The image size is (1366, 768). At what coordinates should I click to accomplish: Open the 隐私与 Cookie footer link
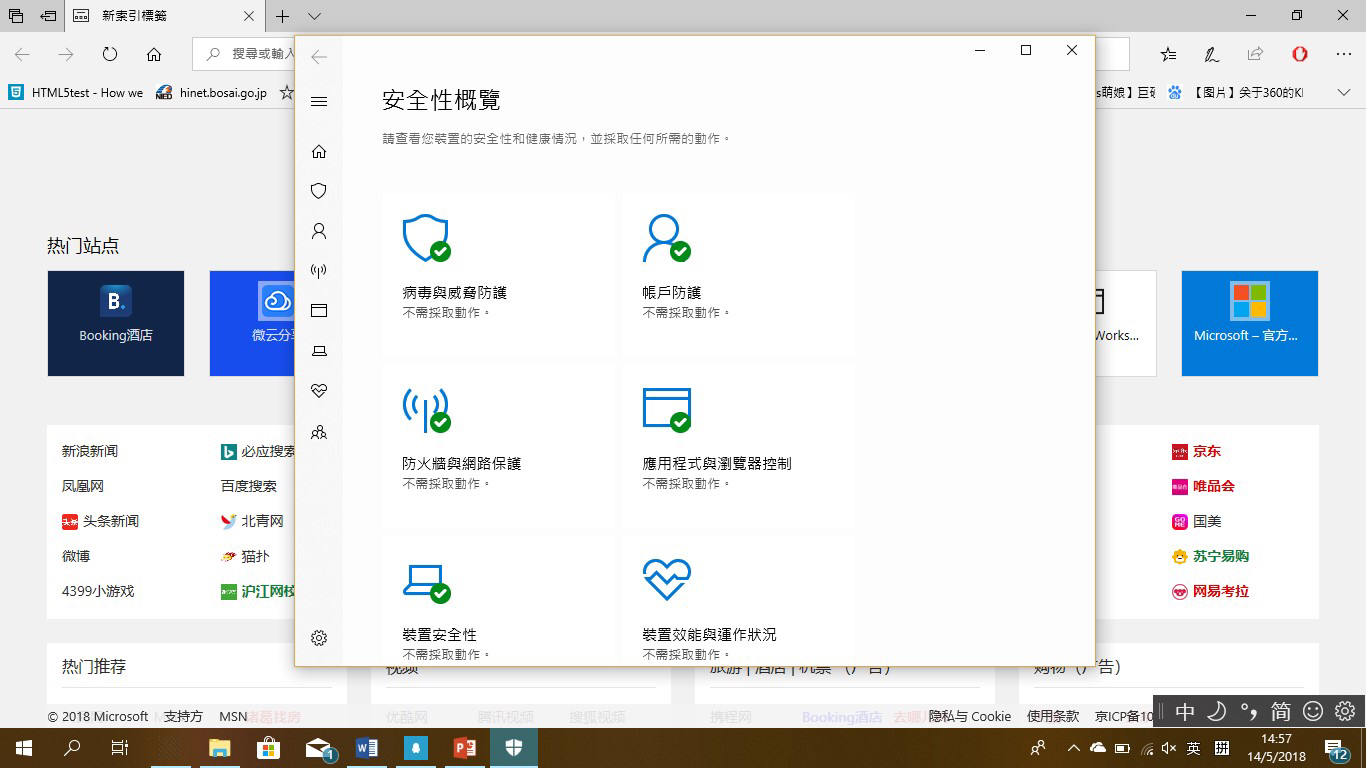click(x=970, y=716)
